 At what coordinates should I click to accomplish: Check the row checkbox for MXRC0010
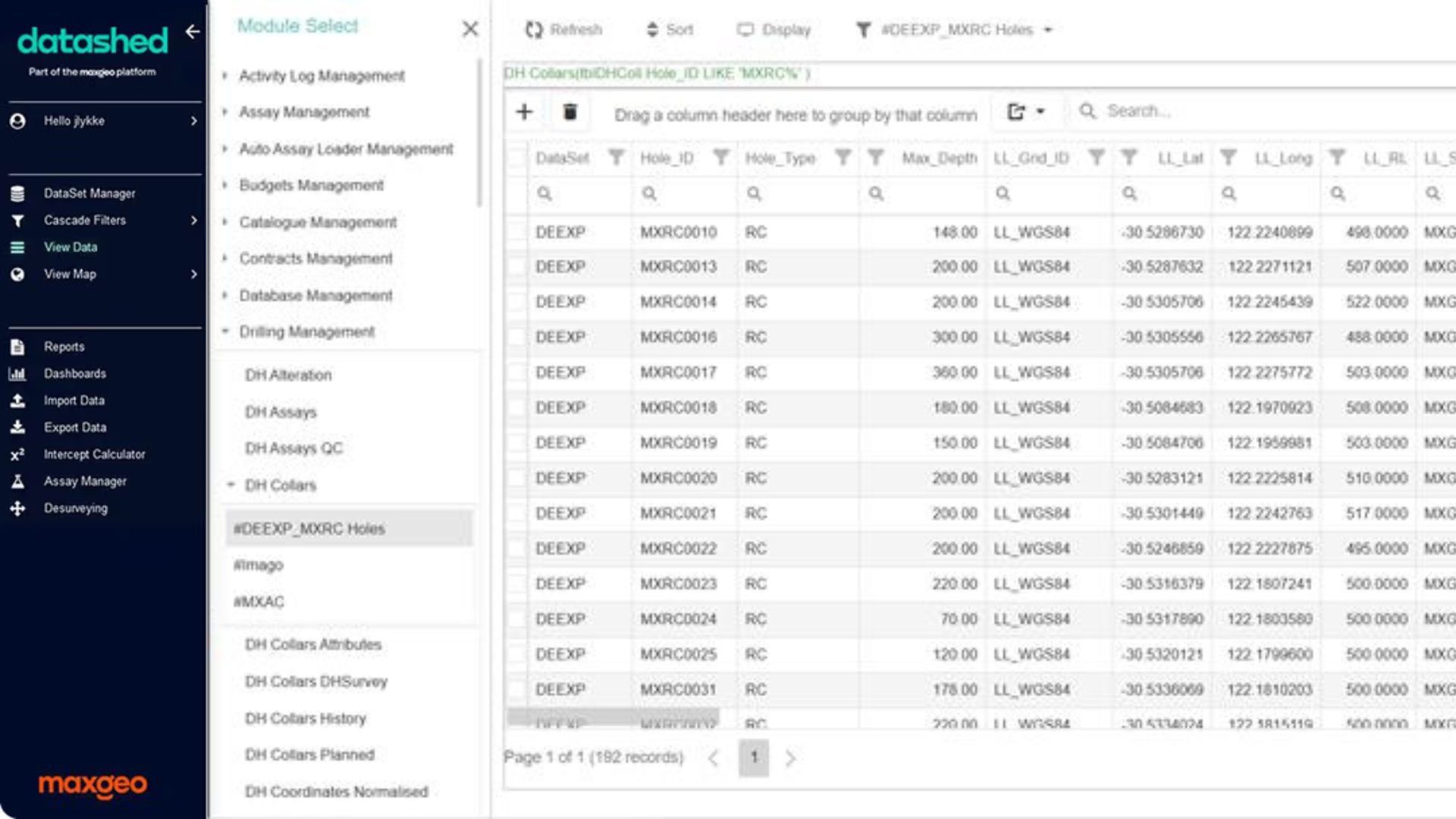519,232
